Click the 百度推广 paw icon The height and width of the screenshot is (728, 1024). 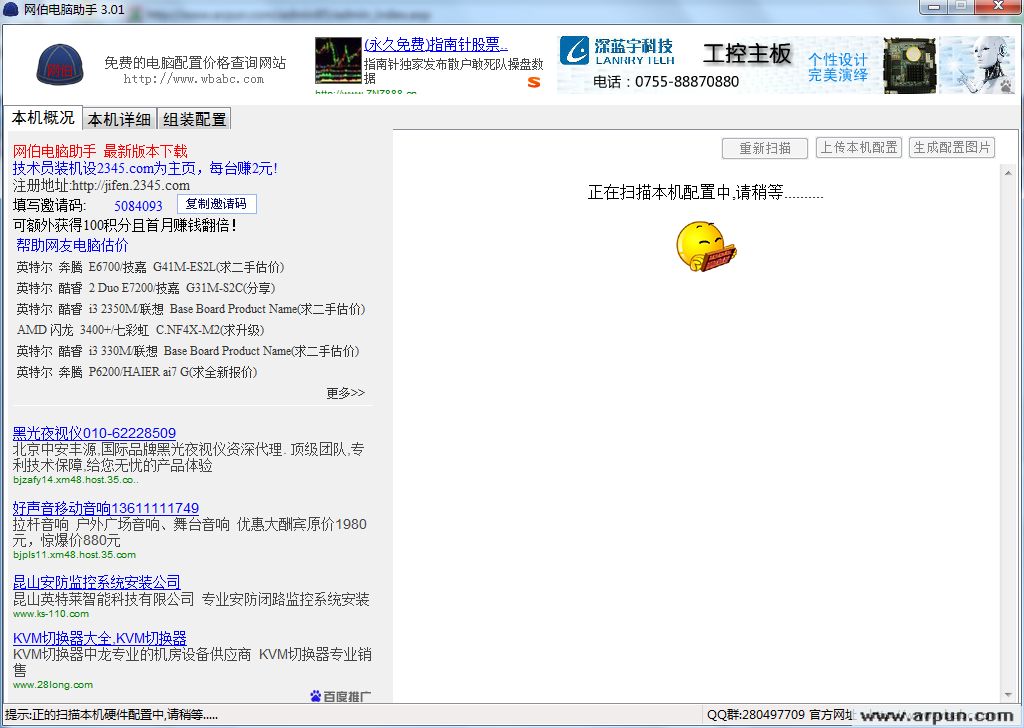click(x=315, y=696)
